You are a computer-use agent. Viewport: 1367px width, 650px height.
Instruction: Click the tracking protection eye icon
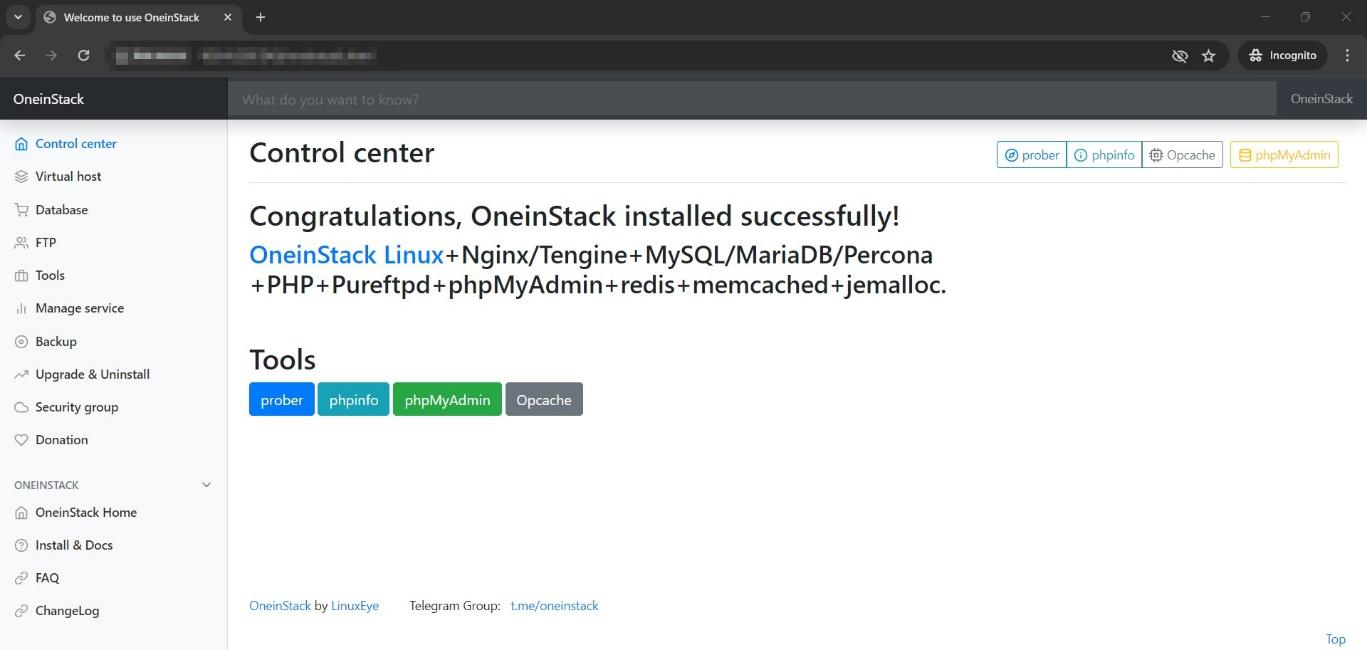tap(1179, 56)
